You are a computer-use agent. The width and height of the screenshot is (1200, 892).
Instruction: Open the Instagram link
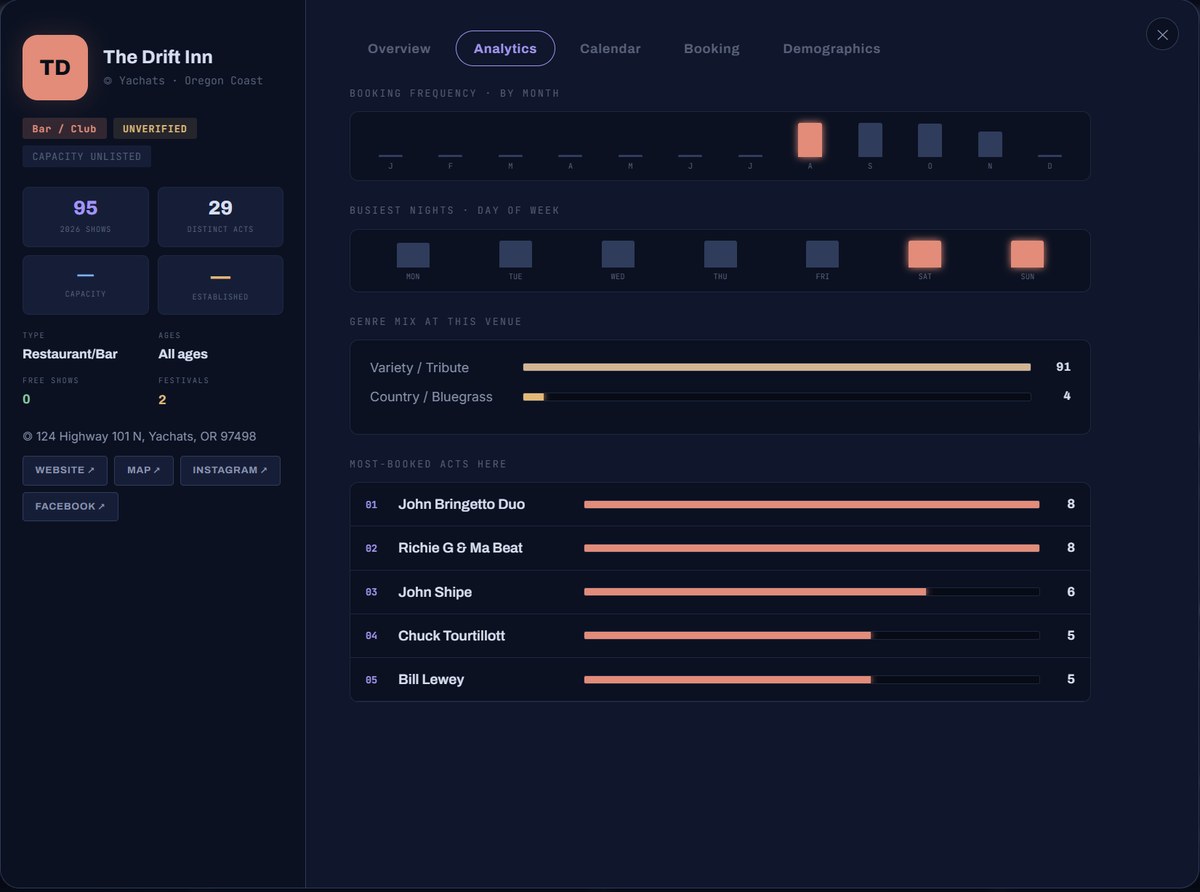(230, 470)
